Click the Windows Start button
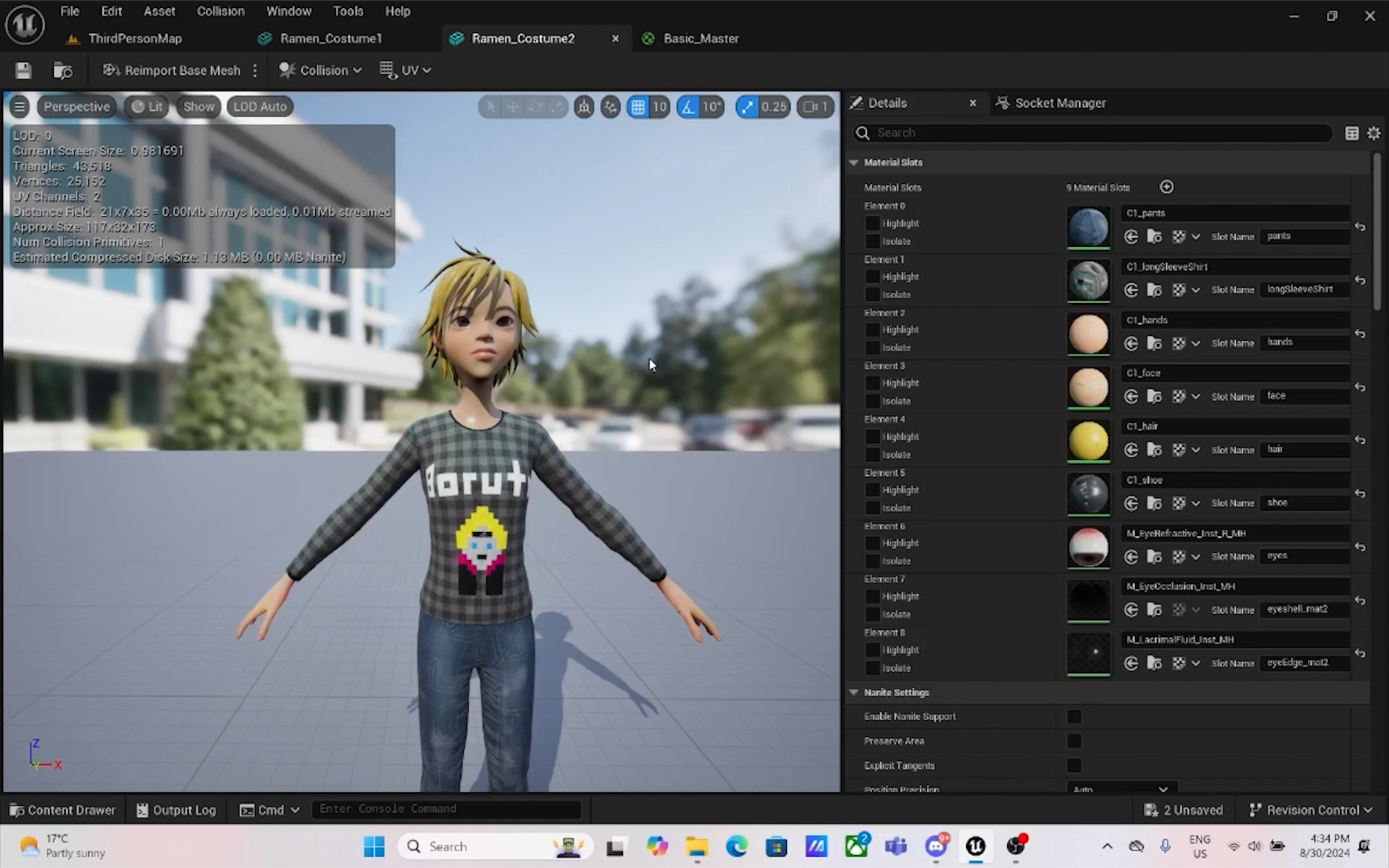This screenshot has width=1389, height=868. coord(374,846)
